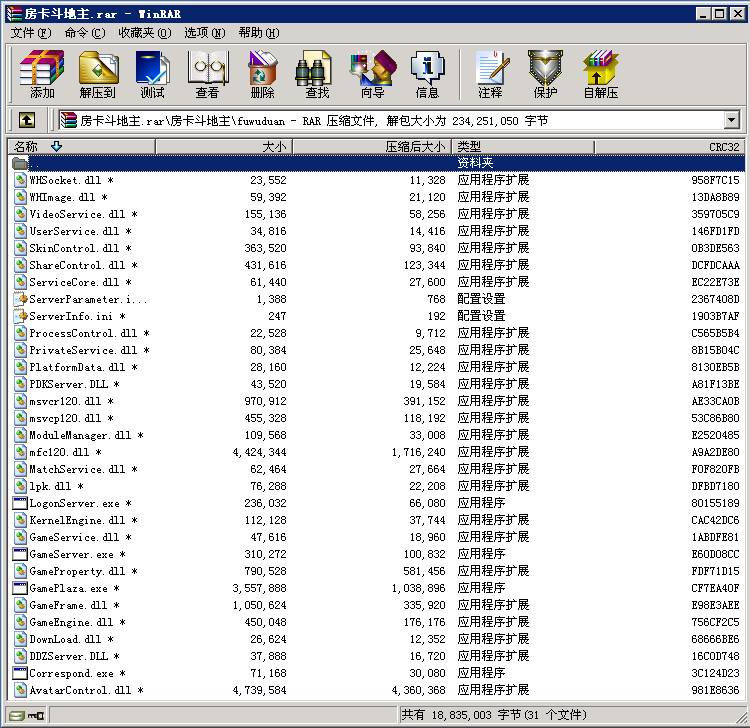Click the 自解压 (SFX) toolbar icon

point(600,74)
